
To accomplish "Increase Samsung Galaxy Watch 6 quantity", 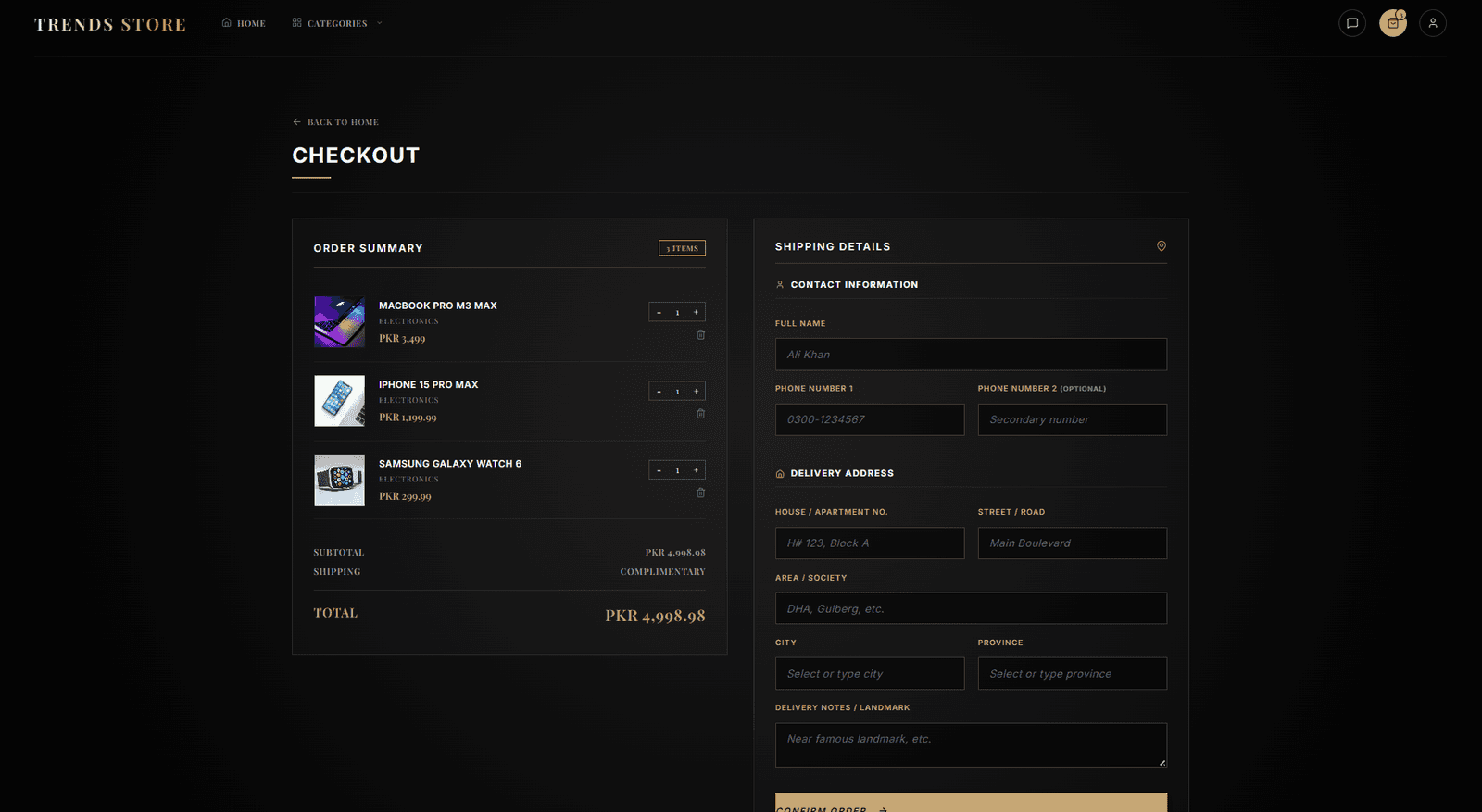I will click(697, 469).
